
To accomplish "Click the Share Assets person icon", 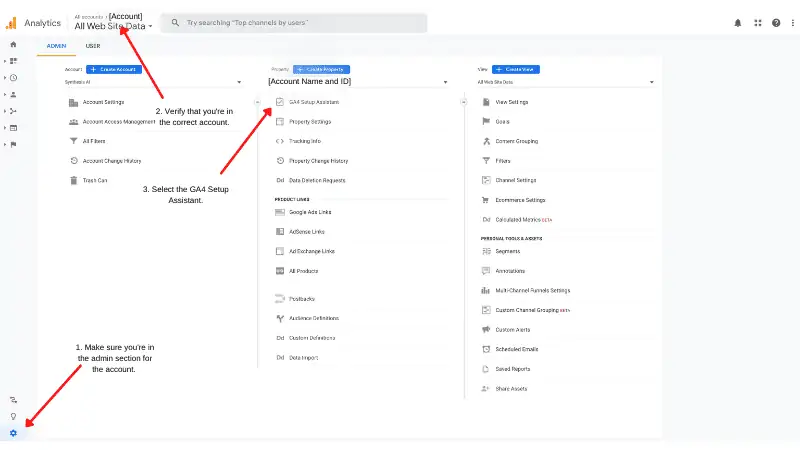I will [x=486, y=389].
